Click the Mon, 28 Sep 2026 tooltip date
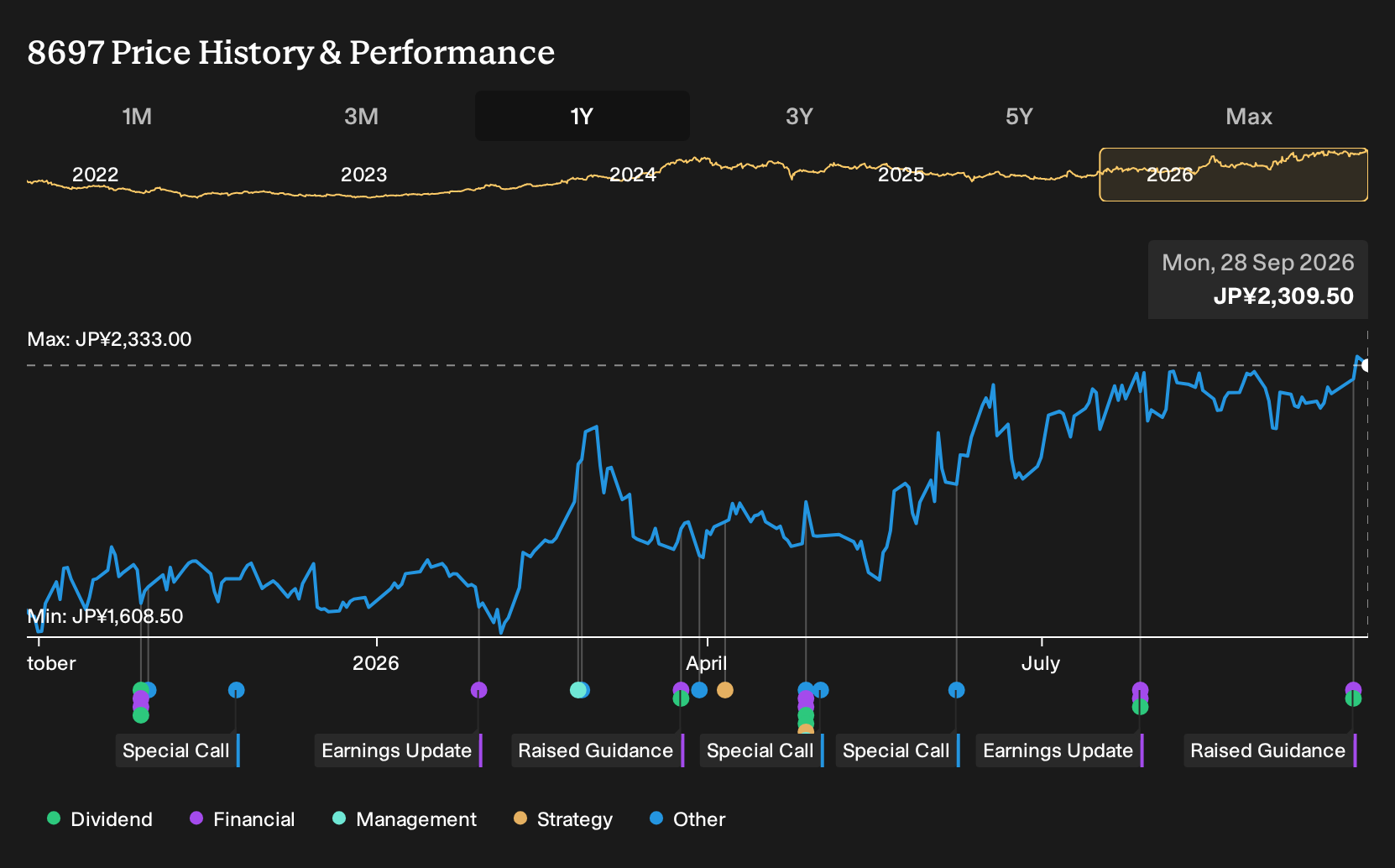The height and width of the screenshot is (868, 1395). pos(1258,263)
